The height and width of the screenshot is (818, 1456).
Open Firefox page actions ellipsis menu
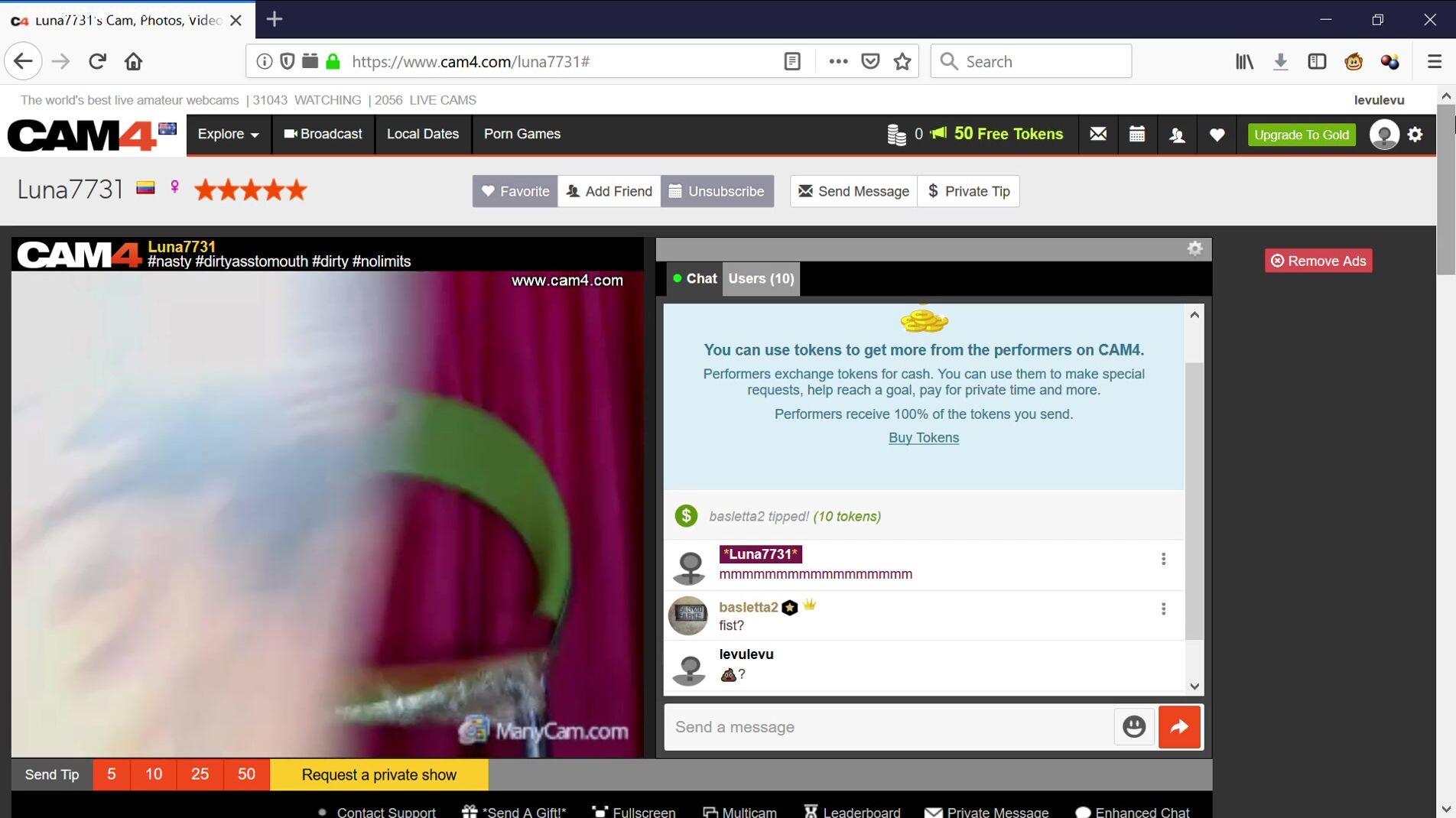point(838,61)
